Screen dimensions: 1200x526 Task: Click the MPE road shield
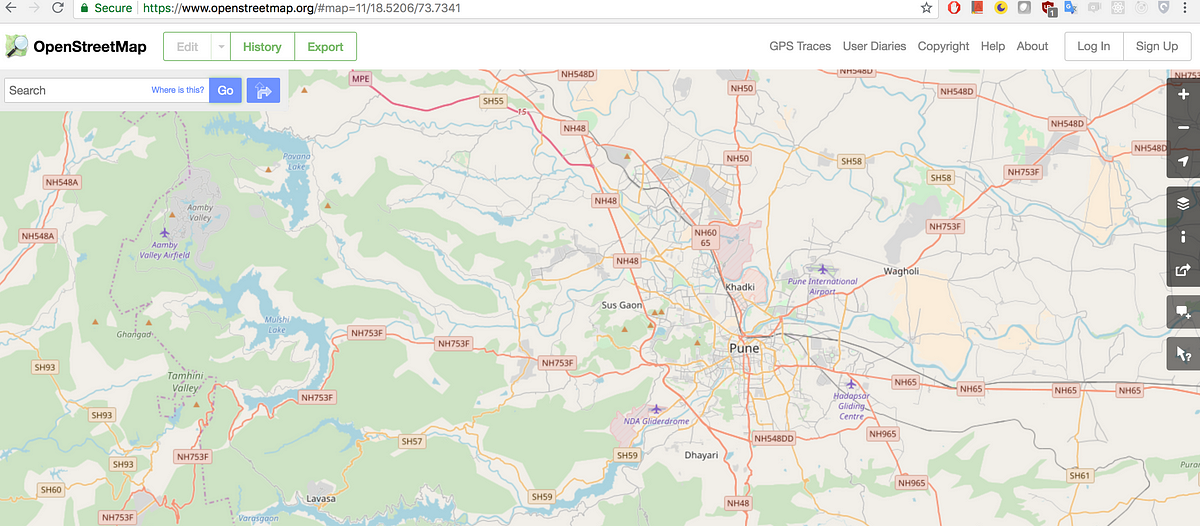360,77
